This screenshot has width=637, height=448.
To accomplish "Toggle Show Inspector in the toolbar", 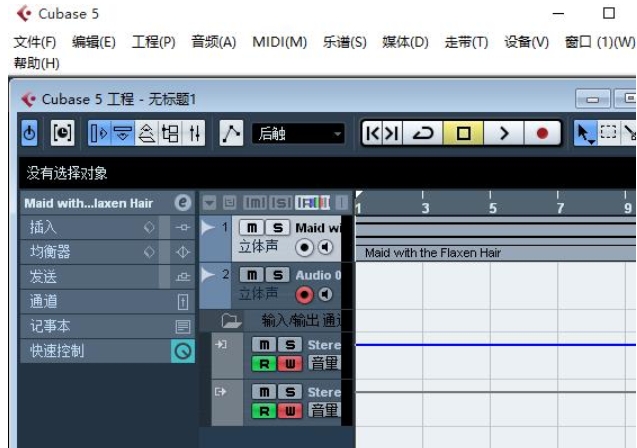I will (100, 133).
